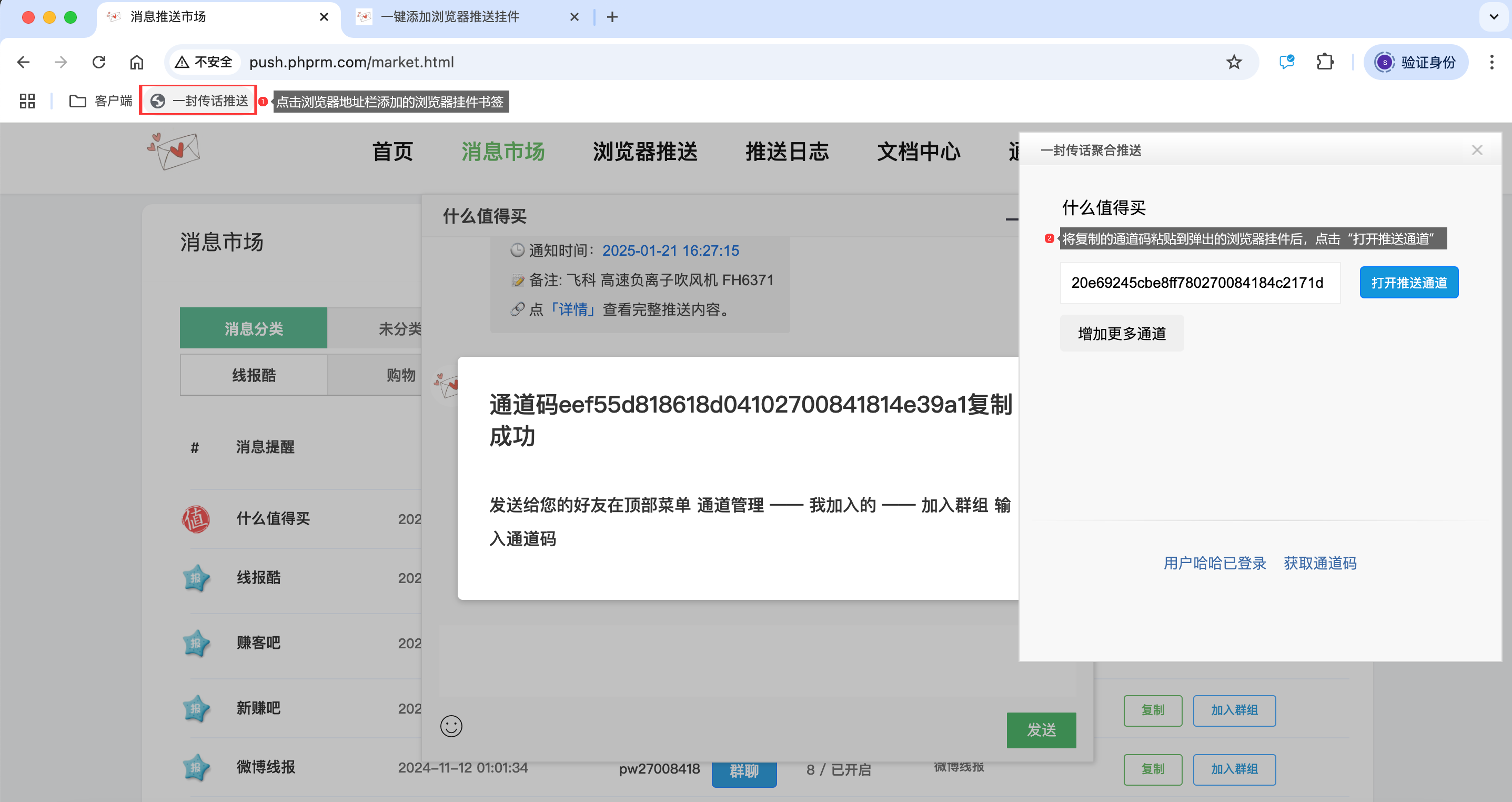1512x802 pixels.
Task: Click the pw27008418 channel ID text
Action: [x=659, y=769]
